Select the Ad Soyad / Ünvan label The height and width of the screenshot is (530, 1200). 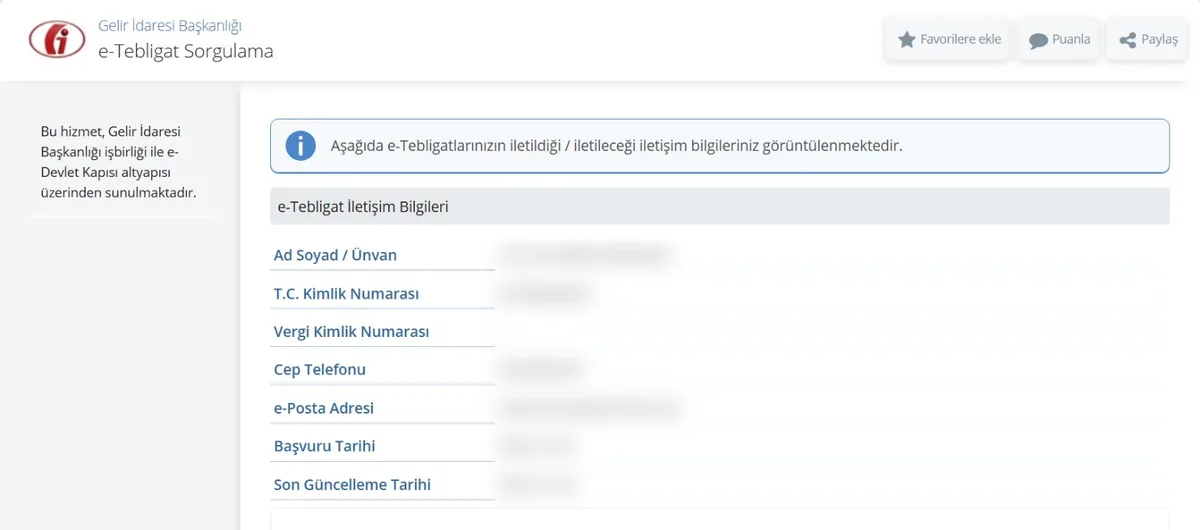point(335,255)
